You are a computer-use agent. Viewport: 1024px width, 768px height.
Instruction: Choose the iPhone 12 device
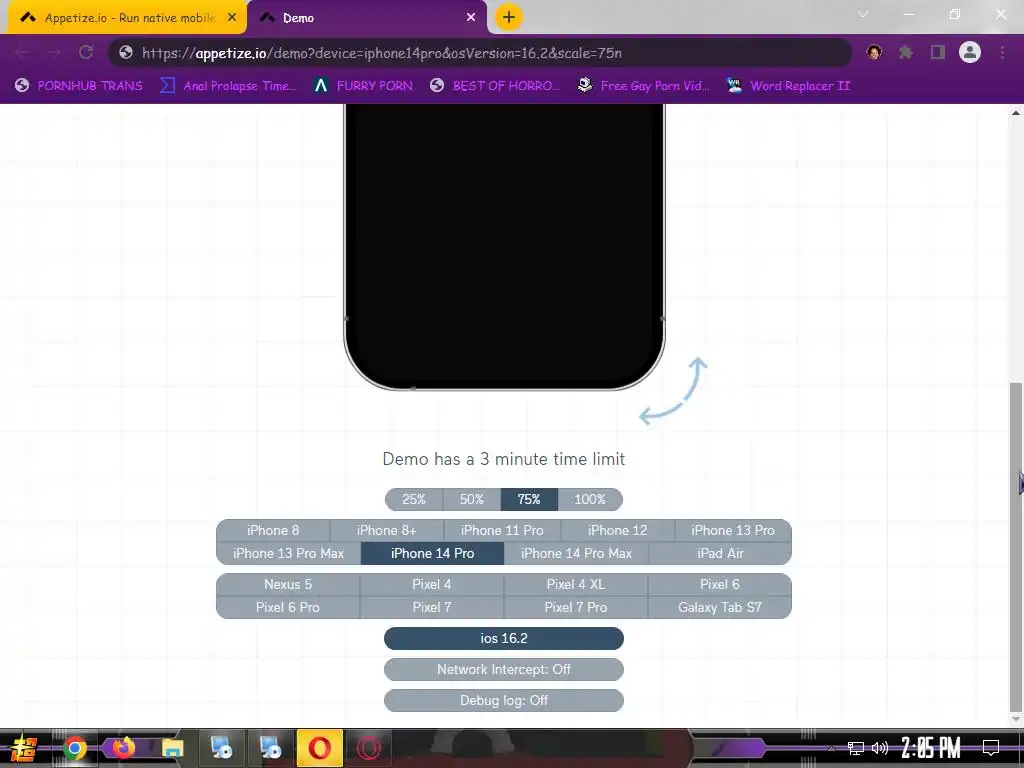pyautogui.click(x=618, y=530)
